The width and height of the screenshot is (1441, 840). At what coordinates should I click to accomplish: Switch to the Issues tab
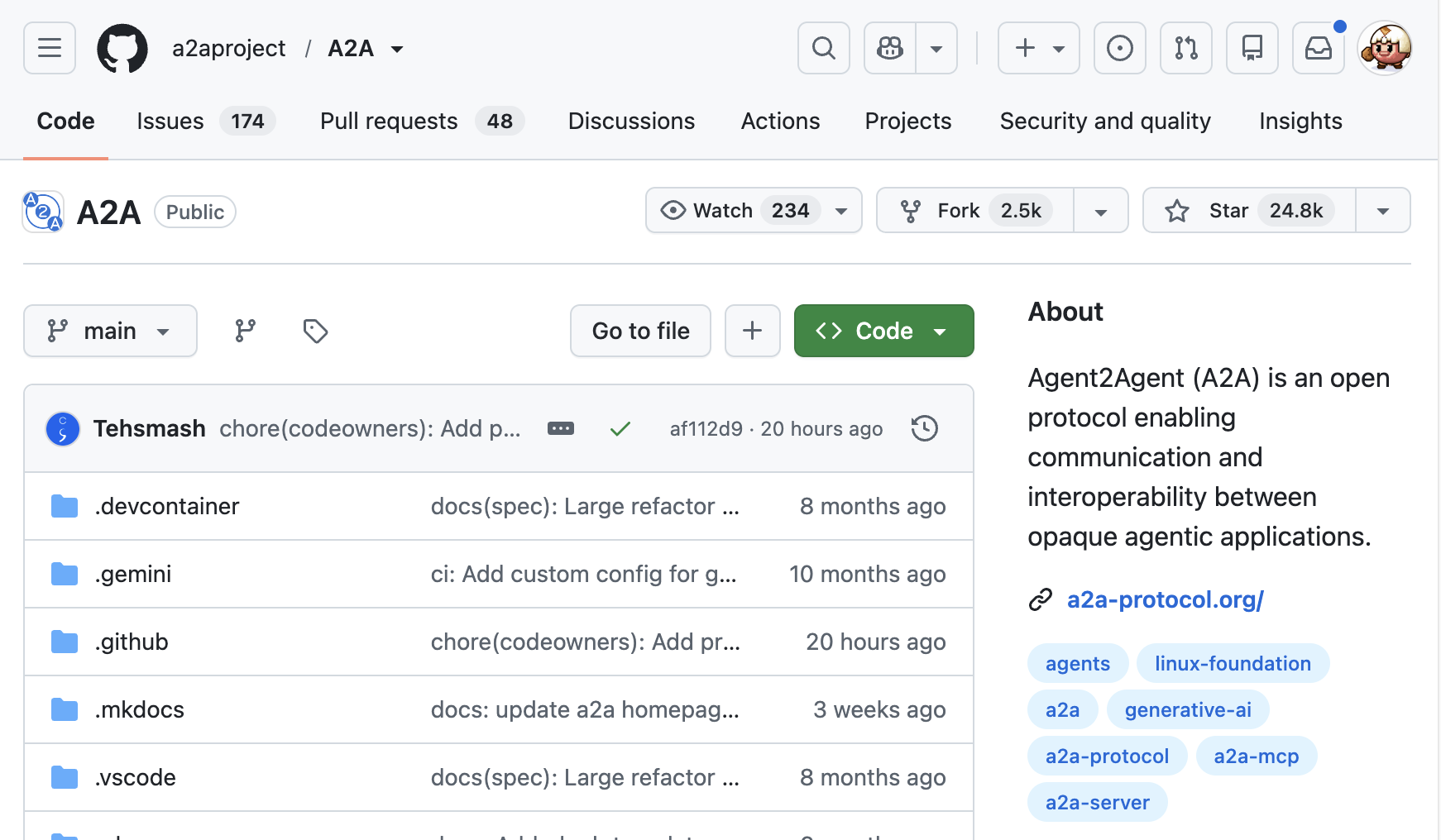205,121
